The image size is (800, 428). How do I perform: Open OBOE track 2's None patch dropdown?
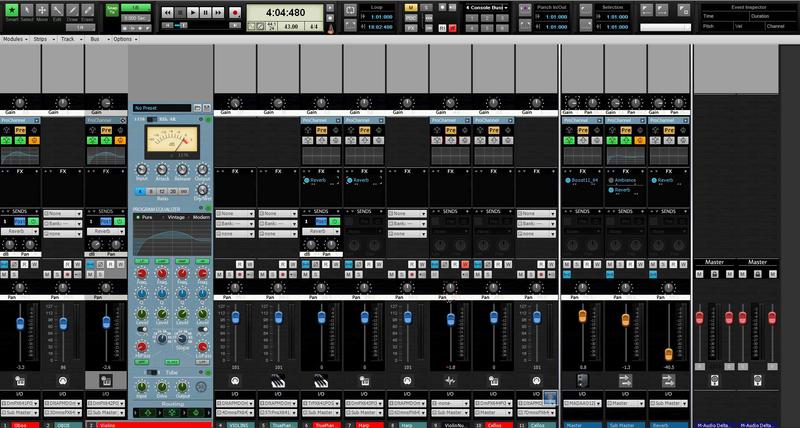pos(63,214)
